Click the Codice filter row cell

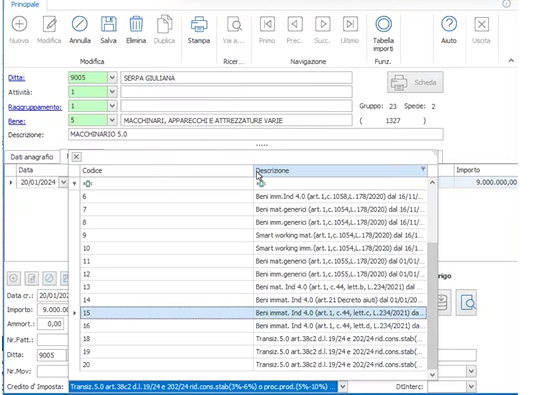point(167,183)
